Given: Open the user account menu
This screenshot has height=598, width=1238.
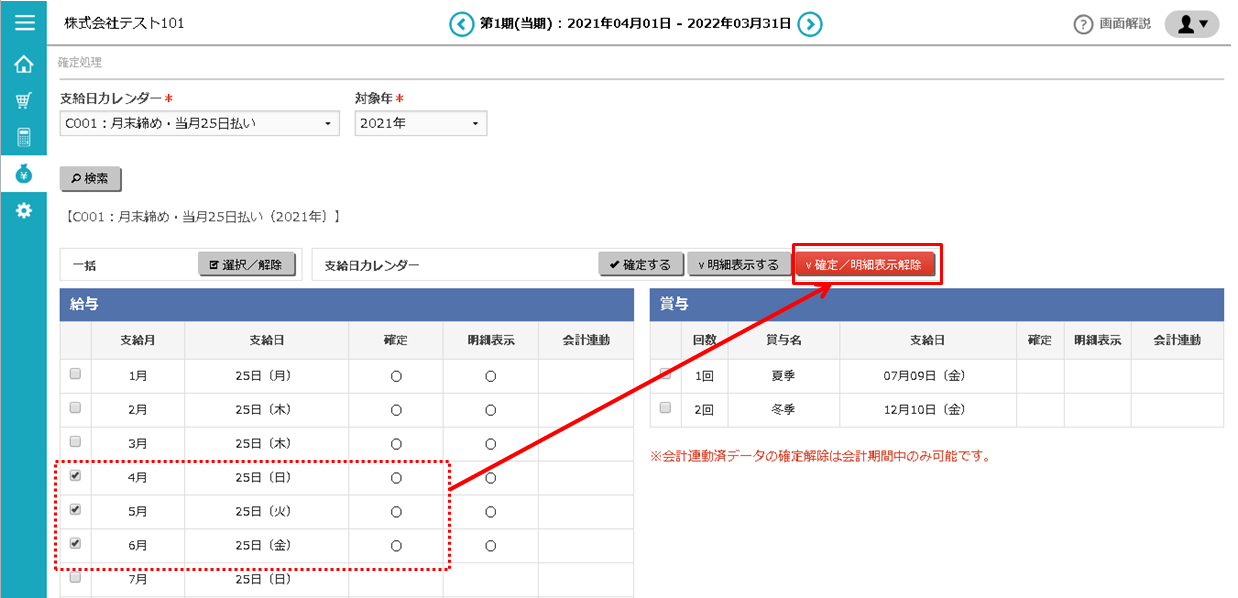Looking at the screenshot, I should [x=1190, y=23].
